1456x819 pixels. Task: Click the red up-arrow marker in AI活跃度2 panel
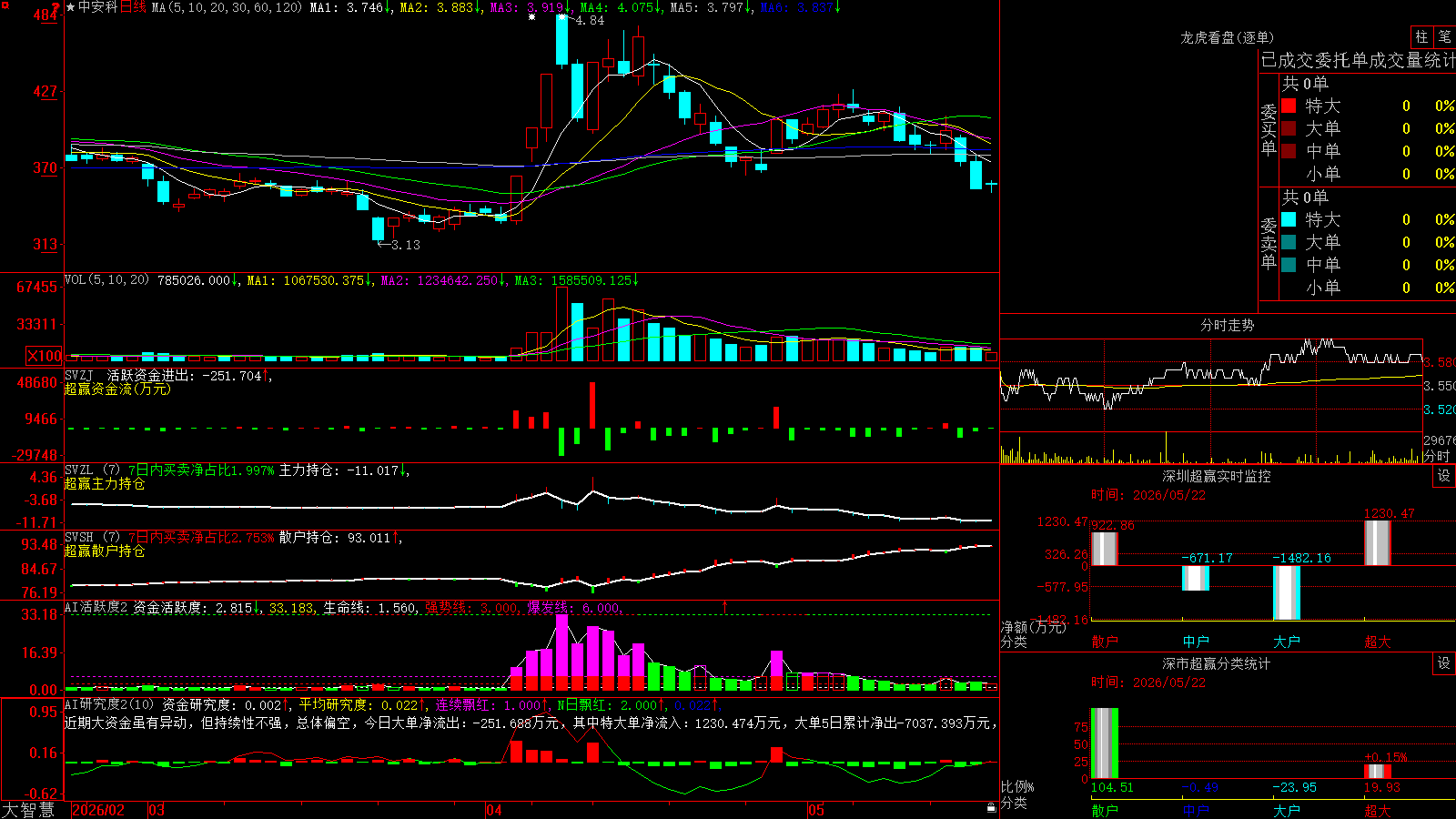(x=725, y=606)
